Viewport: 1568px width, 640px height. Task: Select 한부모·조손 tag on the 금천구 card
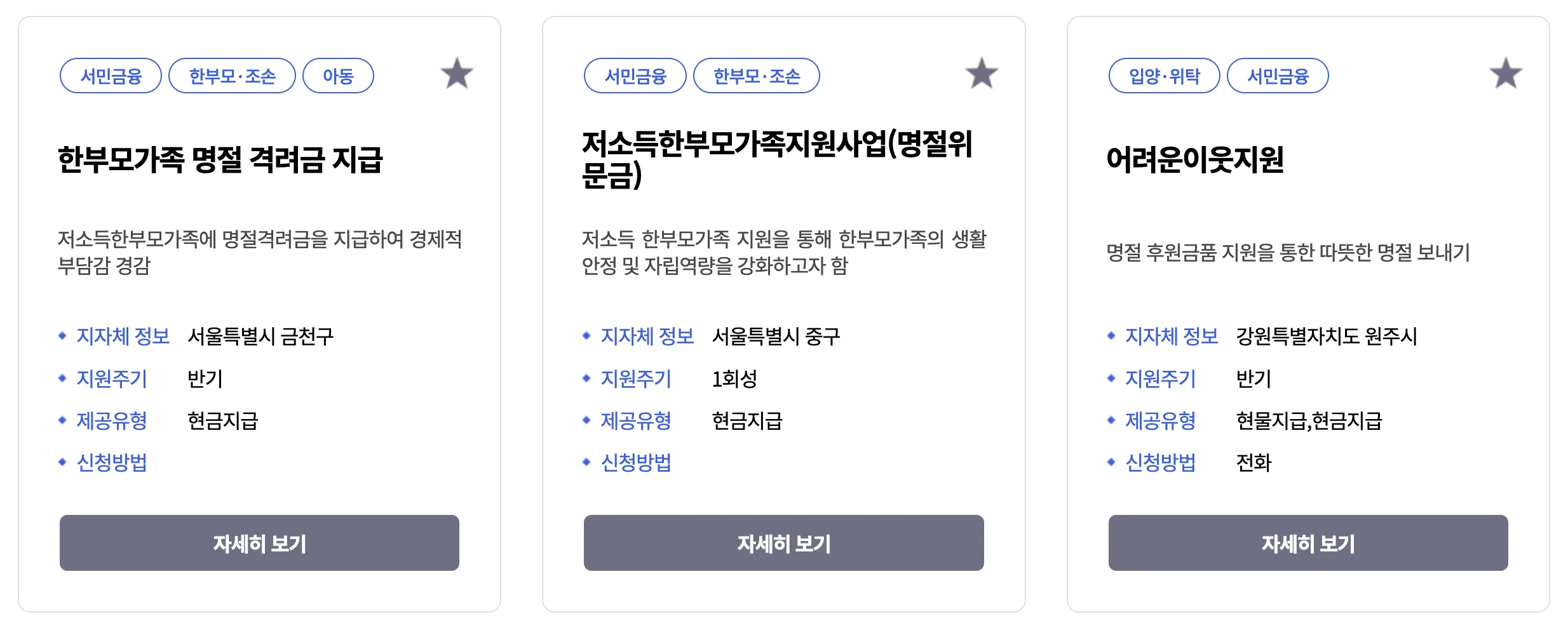tap(232, 76)
